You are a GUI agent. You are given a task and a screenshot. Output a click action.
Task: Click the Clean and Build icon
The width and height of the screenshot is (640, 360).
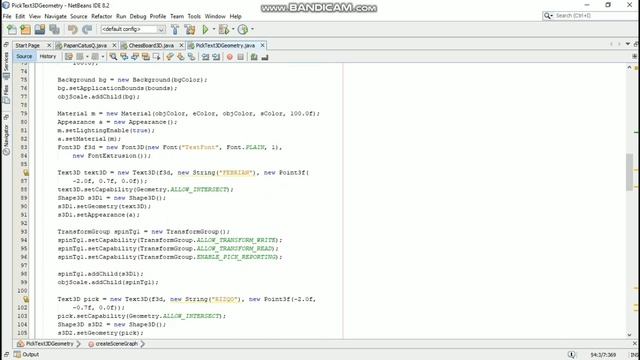click(x=190, y=29)
